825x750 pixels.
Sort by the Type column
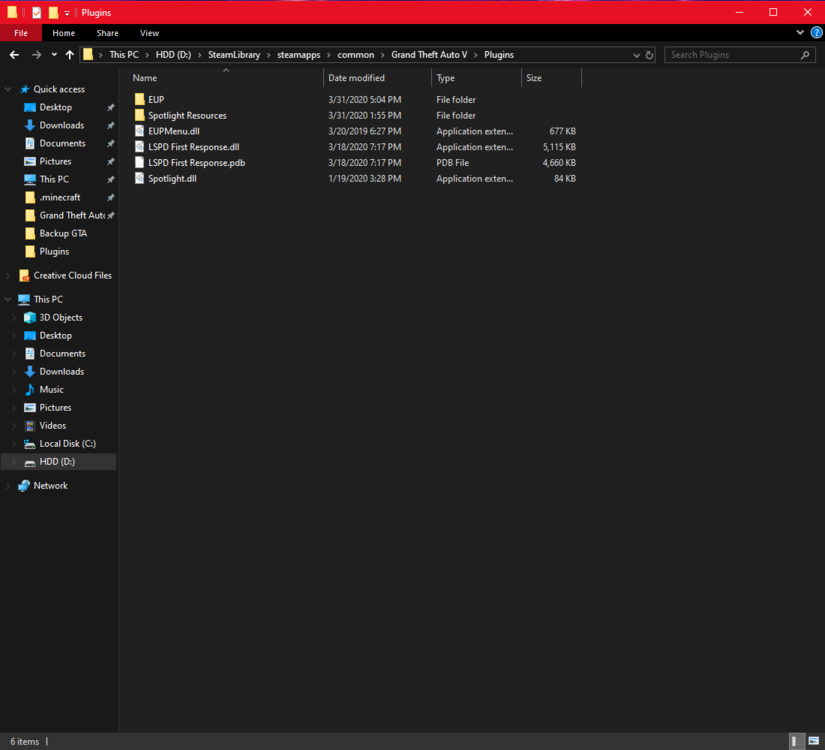point(476,78)
